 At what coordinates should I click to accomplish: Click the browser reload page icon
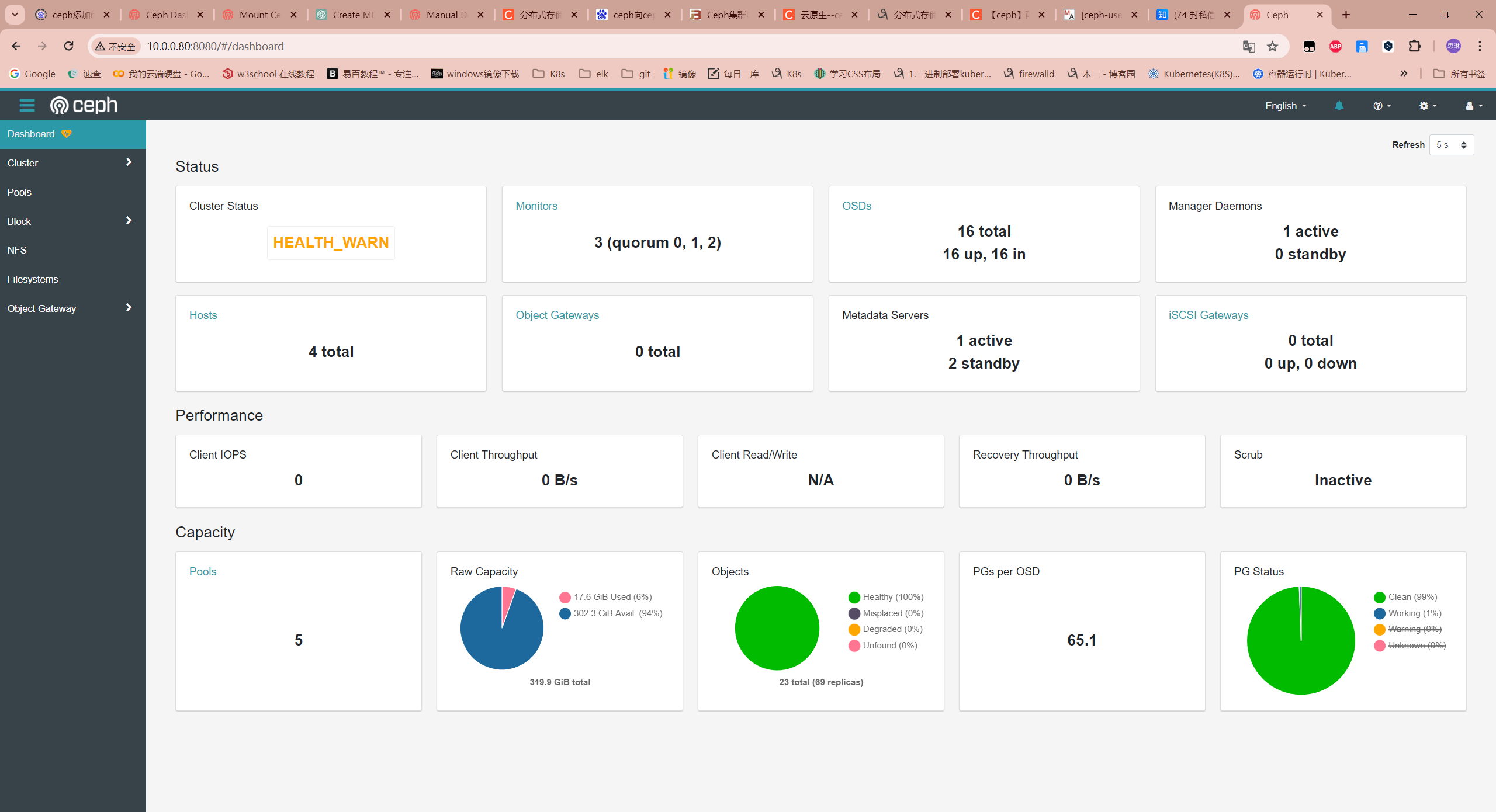pos(69,46)
